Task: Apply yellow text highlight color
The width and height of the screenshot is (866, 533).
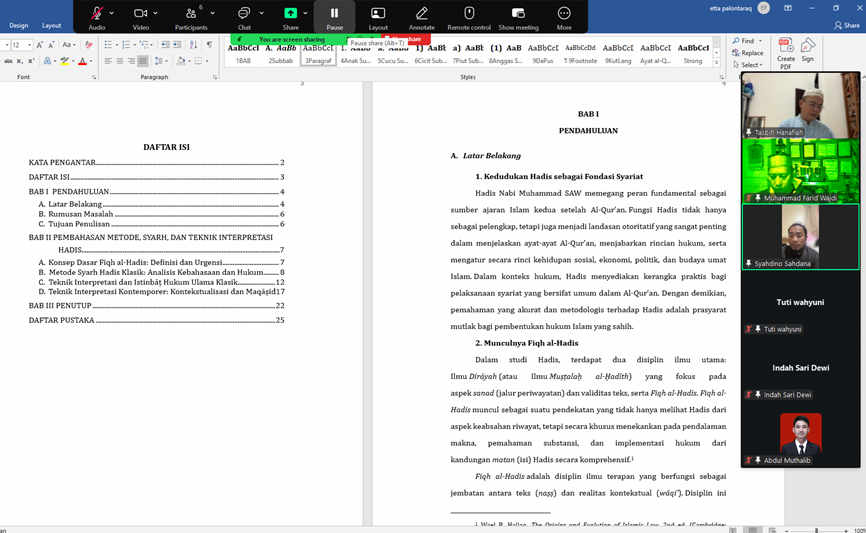Action: pyautogui.click(x=65, y=61)
